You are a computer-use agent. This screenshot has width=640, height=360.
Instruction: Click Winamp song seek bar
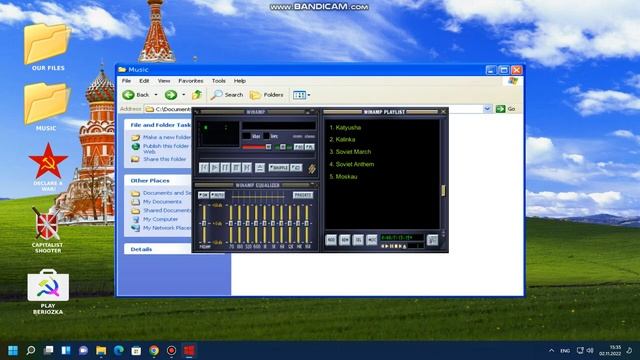pyautogui.click(x=257, y=156)
